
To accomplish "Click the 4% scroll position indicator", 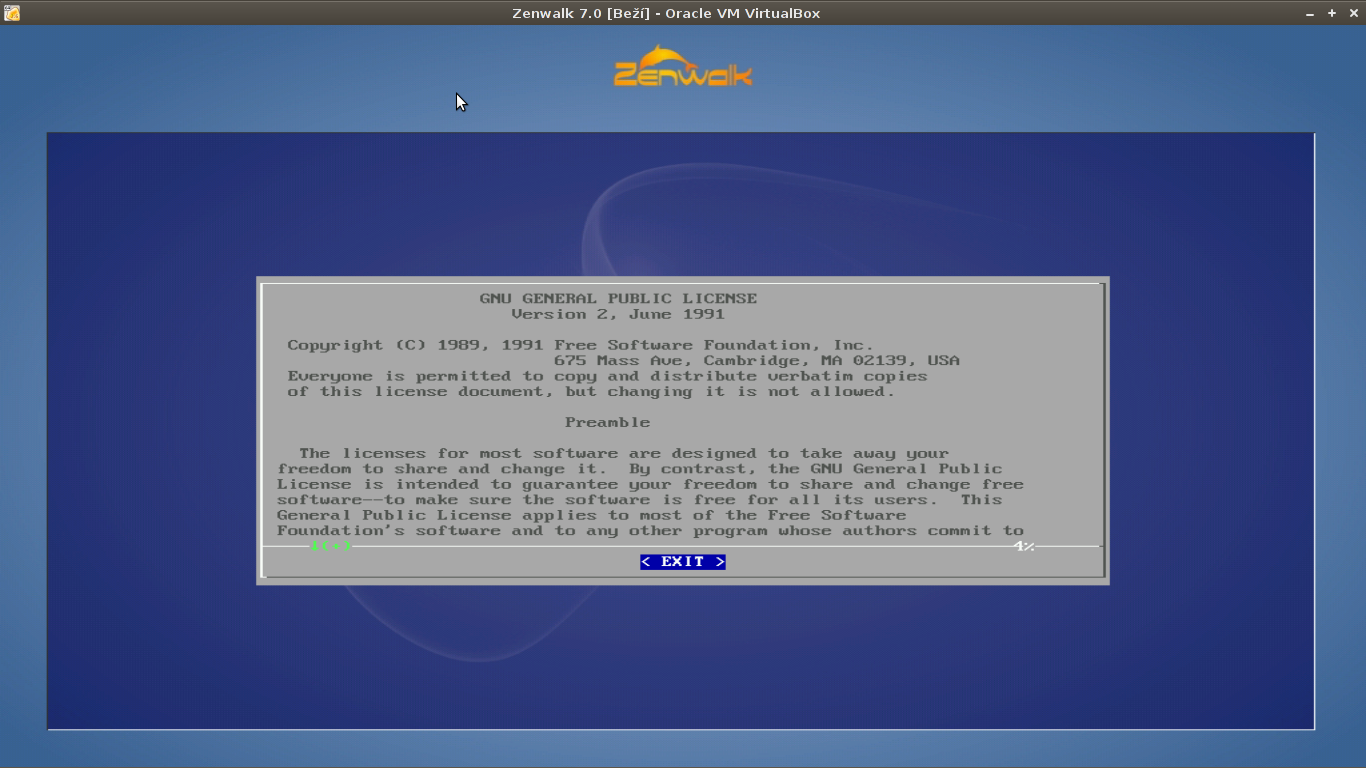I will click(x=1024, y=546).
